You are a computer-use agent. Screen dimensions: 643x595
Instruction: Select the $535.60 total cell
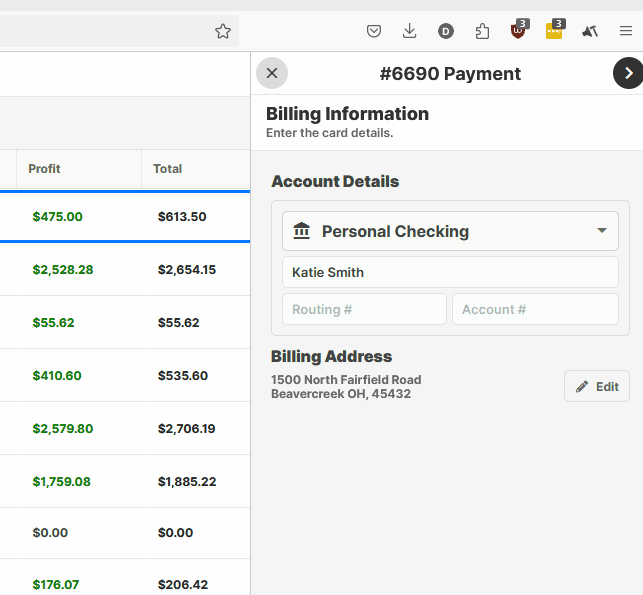[183, 376]
